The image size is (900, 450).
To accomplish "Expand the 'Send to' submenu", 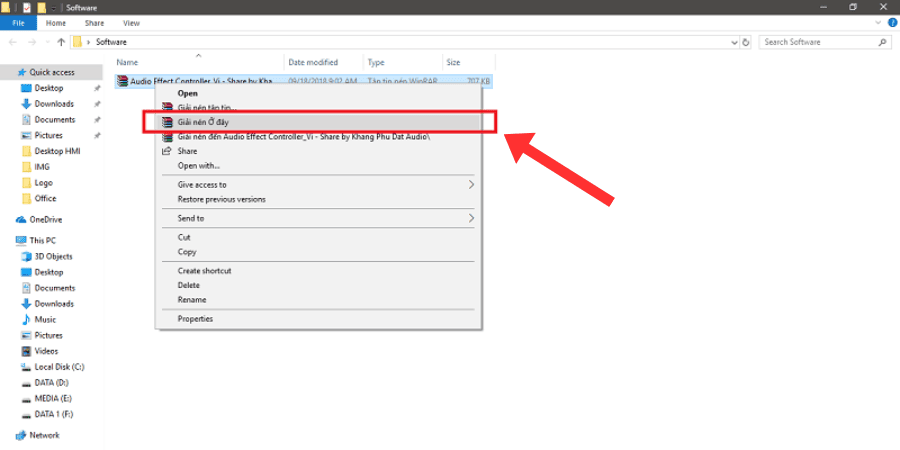I will (x=319, y=218).
